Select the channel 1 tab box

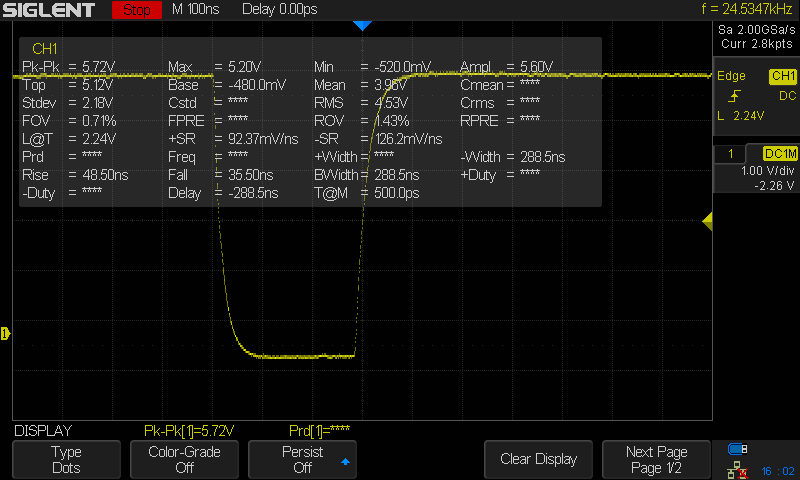[x=731, y=153]
